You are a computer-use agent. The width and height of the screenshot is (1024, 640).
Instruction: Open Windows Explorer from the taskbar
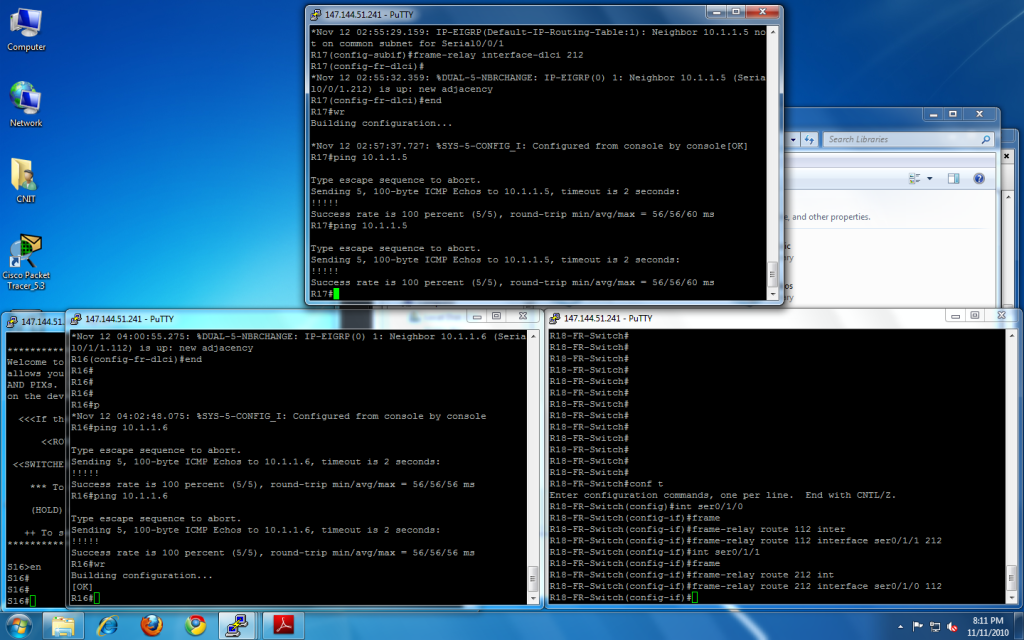tap(64, 625)
